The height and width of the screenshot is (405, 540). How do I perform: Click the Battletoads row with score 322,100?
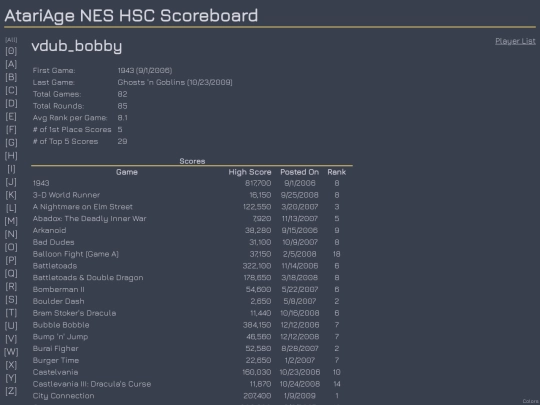[x=55, y=266]
